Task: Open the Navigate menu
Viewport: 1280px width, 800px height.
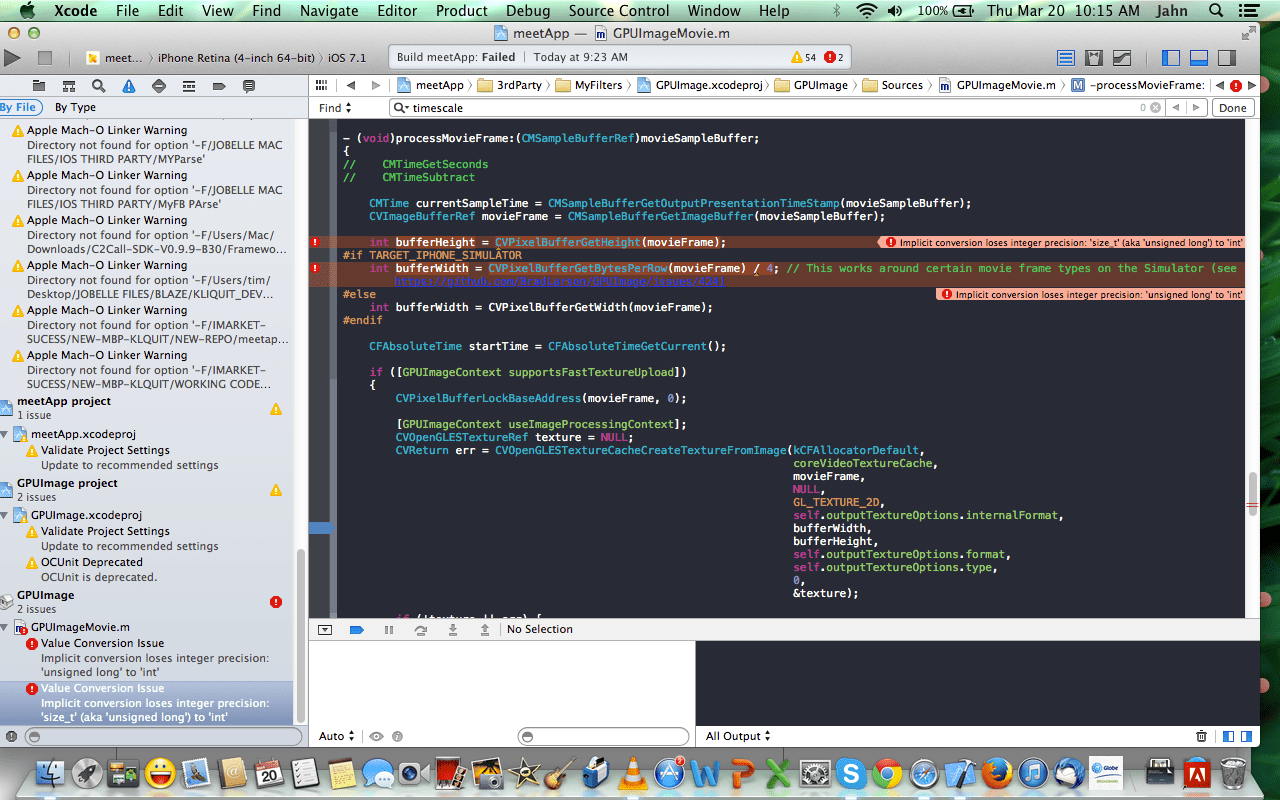Action: [x=329, y=11]
